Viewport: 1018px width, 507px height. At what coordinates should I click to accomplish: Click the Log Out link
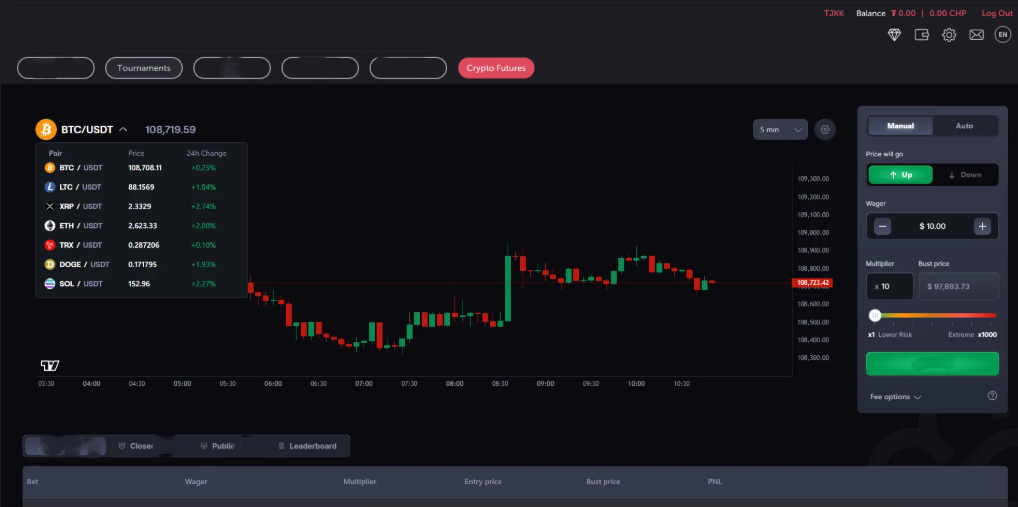pos(997,13)
